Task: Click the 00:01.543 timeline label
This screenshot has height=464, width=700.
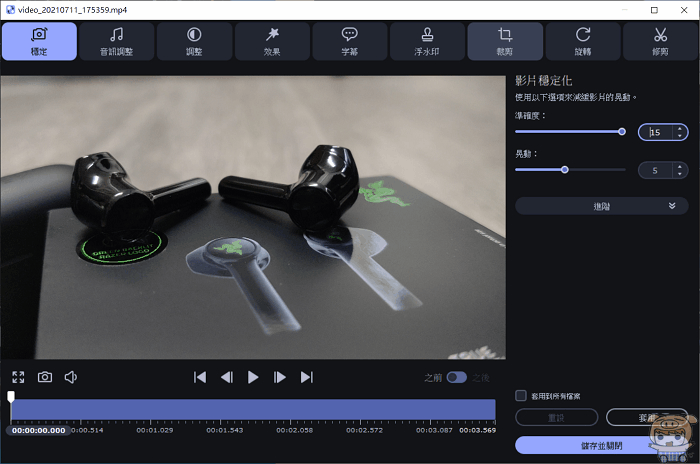Action: (225, 430)
